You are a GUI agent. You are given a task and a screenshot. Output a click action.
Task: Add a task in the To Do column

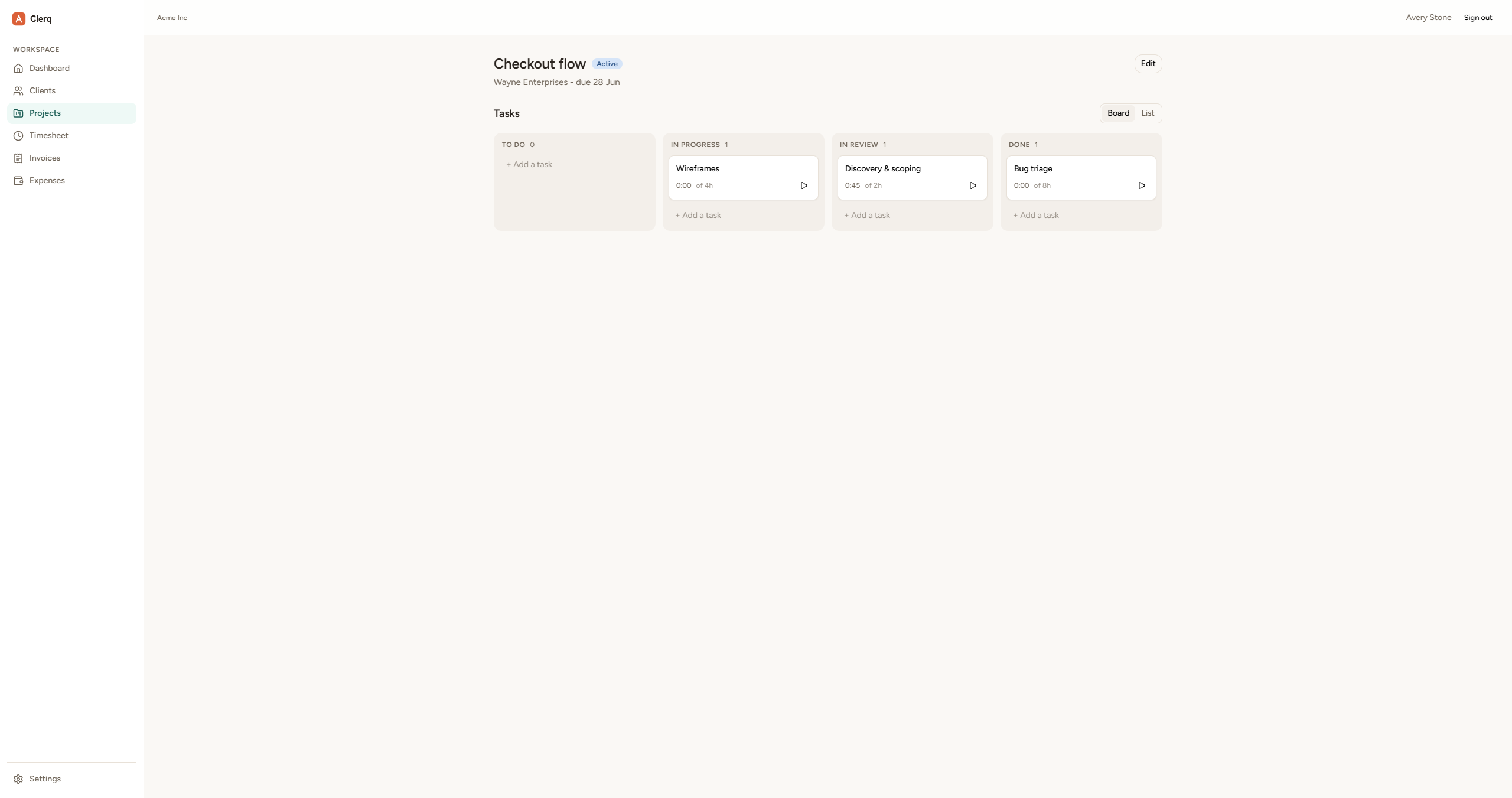point(529,165)
